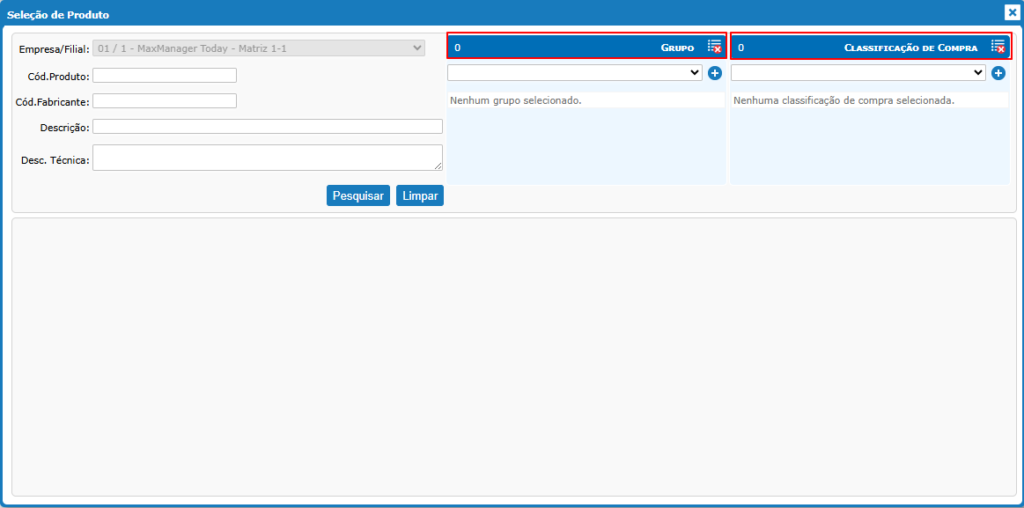This screenshot has width=1024, height=508.
Task: Click the Classificação de Compra header title
Action: (910, 48)
